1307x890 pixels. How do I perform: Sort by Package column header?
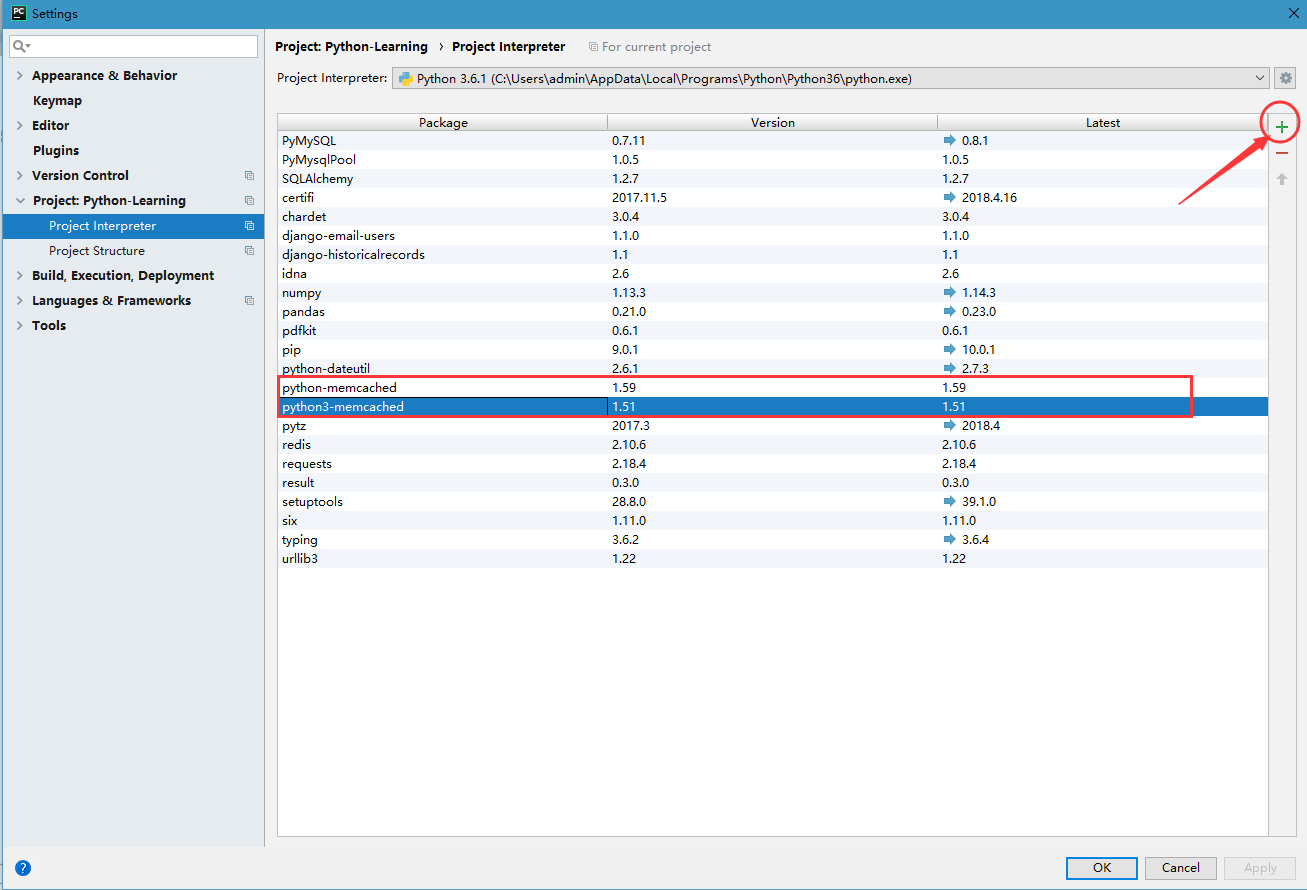[443, 122]
